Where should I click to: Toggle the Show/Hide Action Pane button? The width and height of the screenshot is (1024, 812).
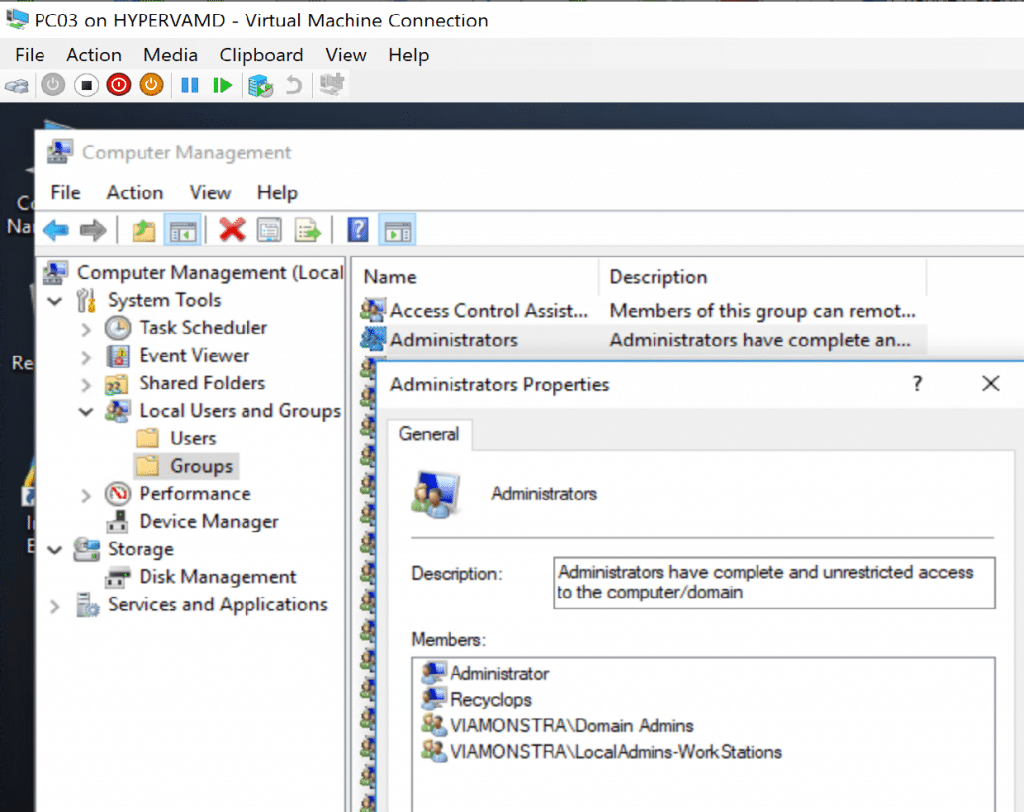click(x=398, y=230)
